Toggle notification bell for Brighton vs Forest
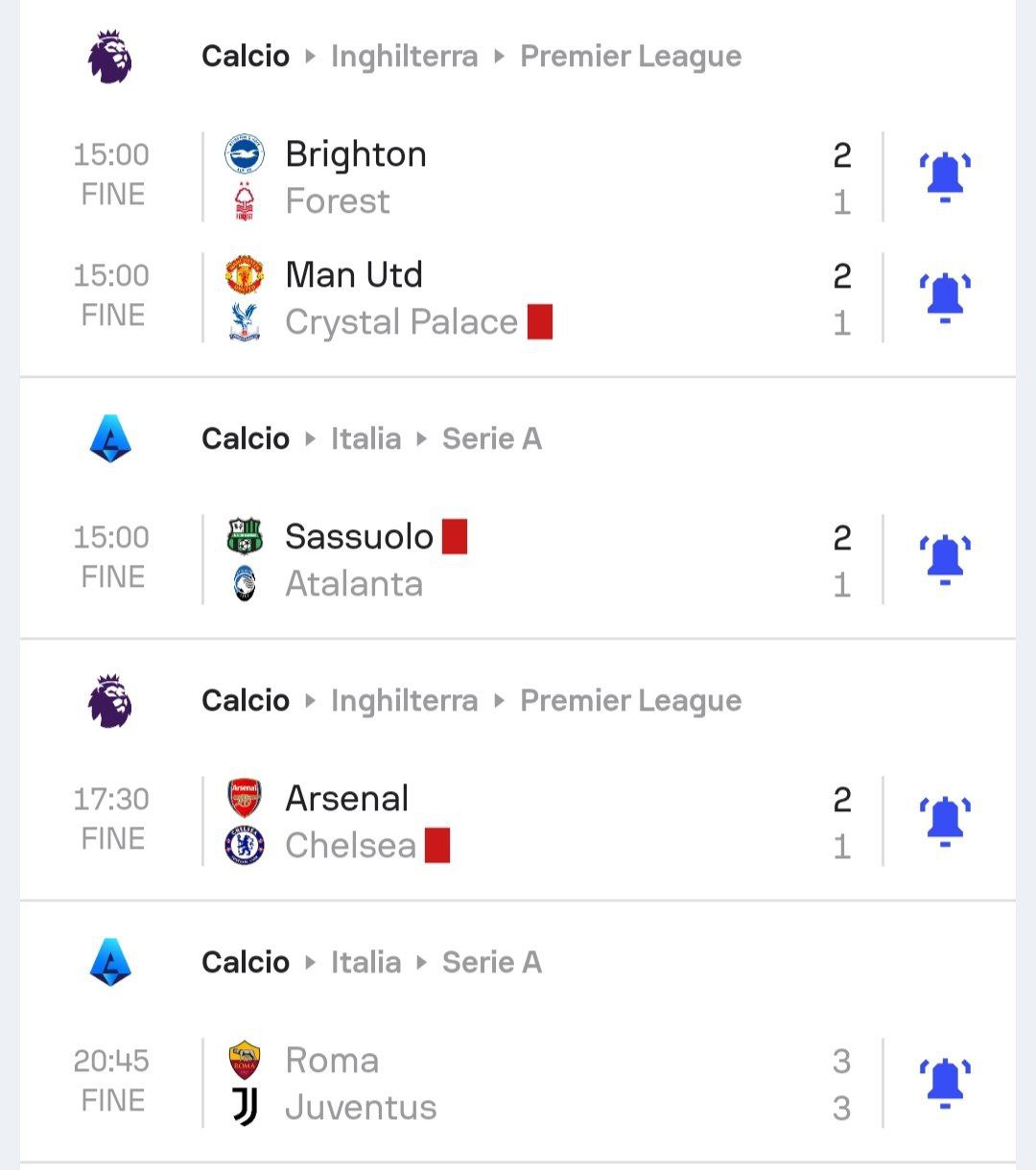 coord(945,177)
